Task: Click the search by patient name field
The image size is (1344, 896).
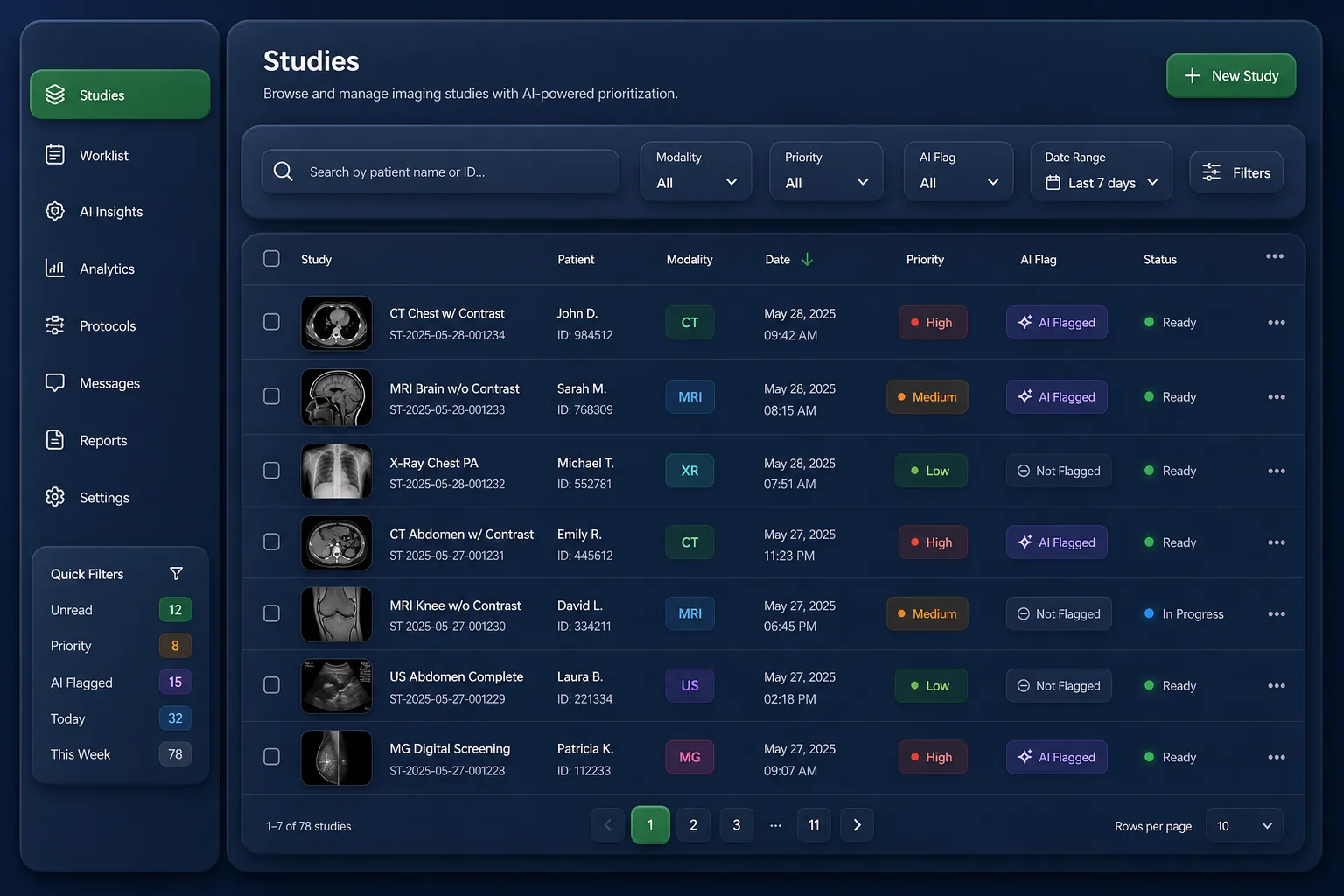Action: tap(440, 171)
